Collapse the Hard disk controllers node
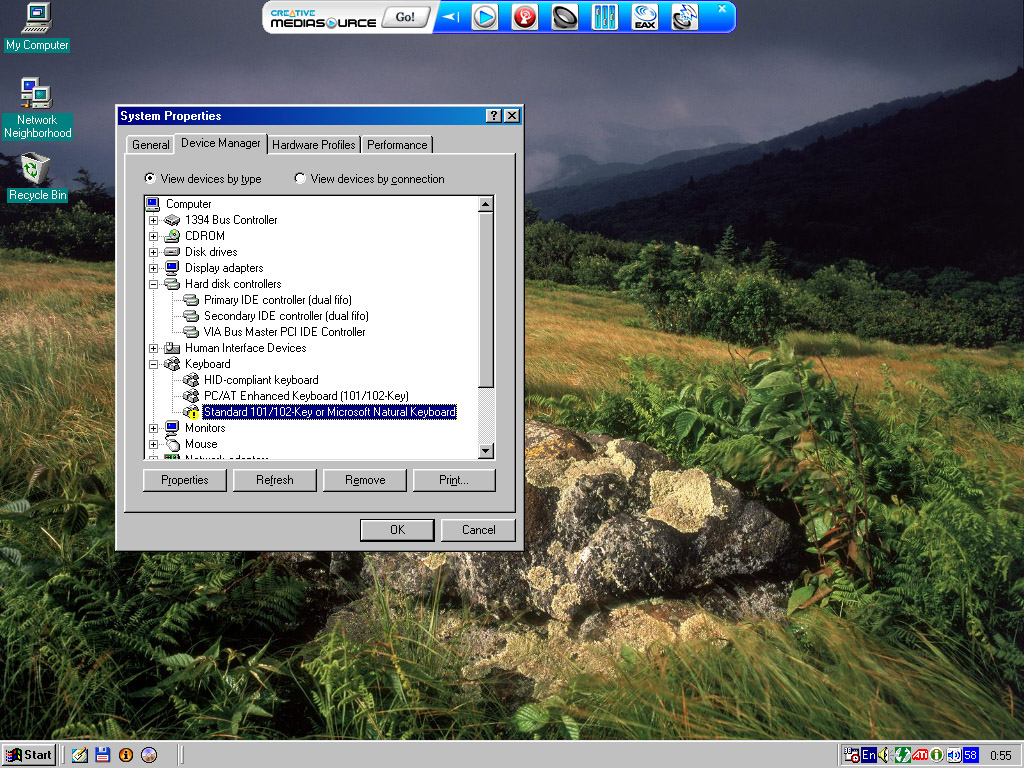 [x=153, y=284]
